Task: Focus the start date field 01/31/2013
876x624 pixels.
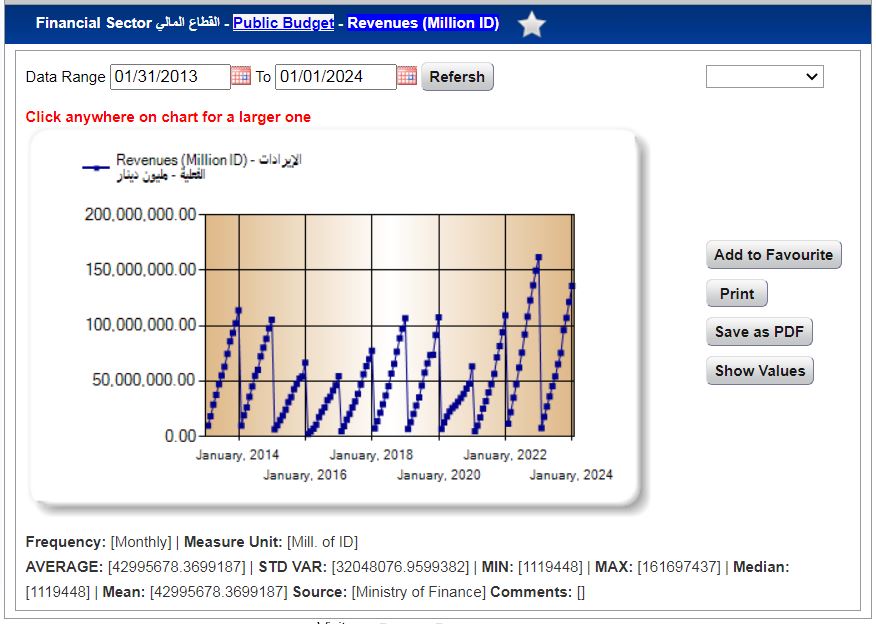Action: click(x=169, y=77)
